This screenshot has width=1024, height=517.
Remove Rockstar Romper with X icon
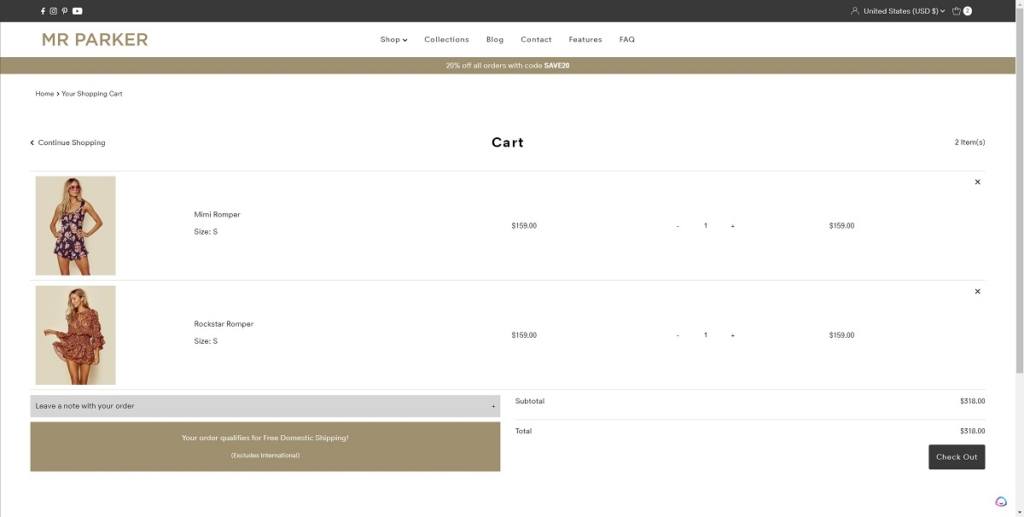977,291
